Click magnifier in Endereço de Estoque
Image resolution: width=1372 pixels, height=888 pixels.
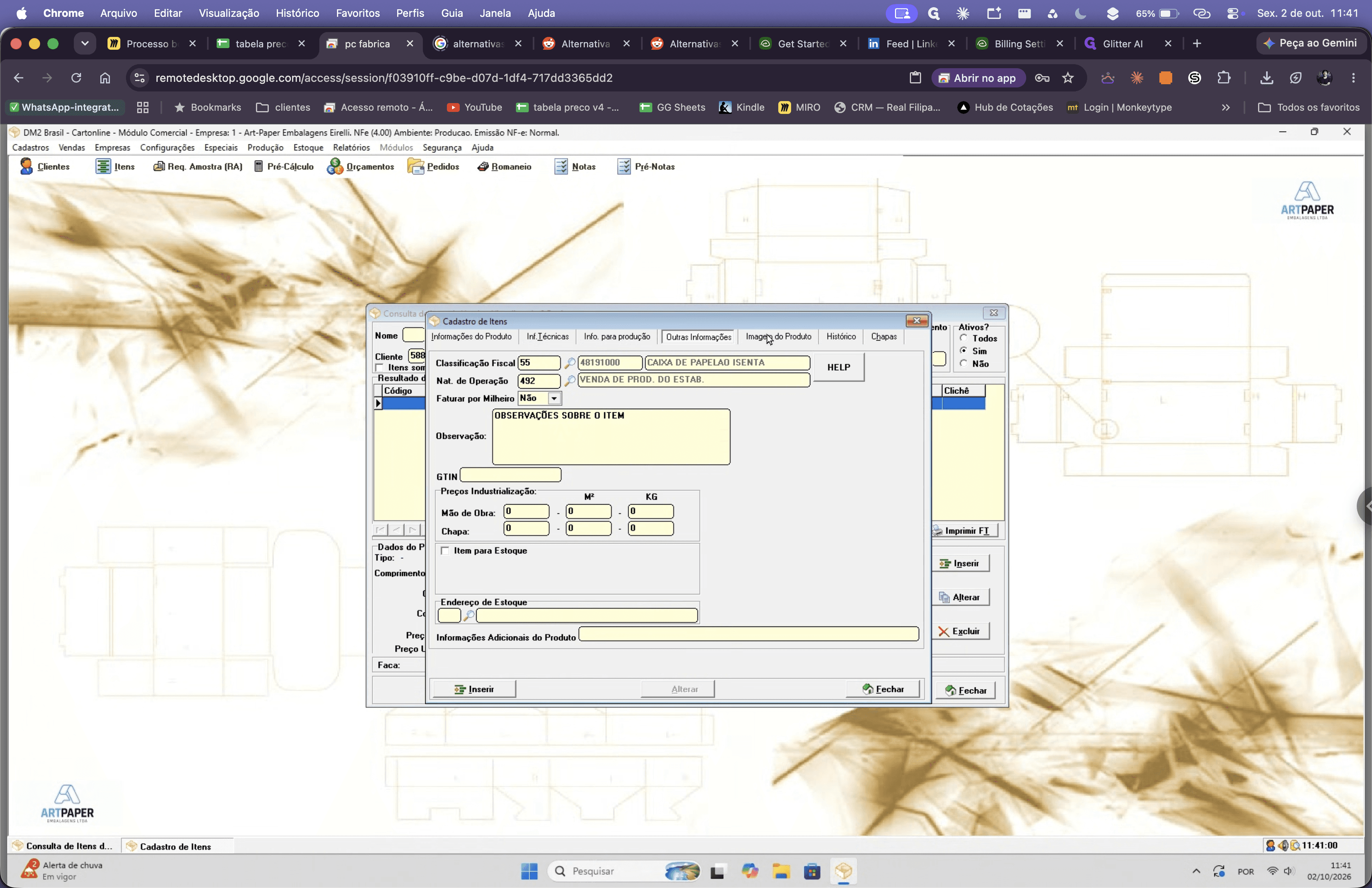coord(469,615)
